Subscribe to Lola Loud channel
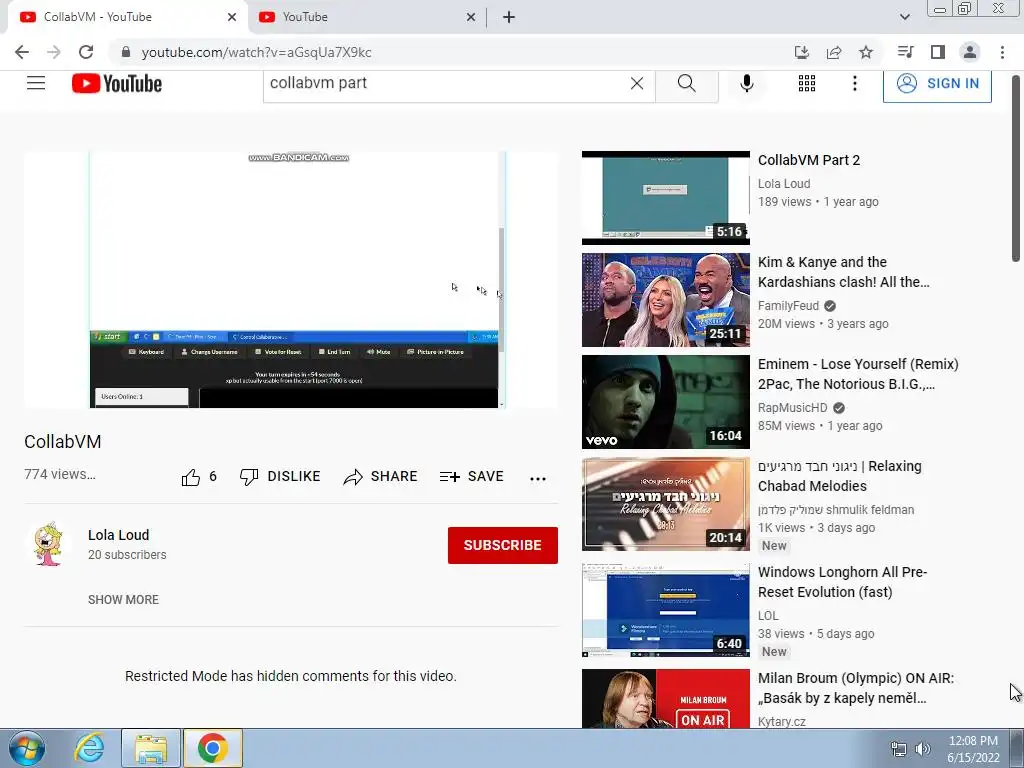Screen dimensions: 1024x768 tap(503, 545)
